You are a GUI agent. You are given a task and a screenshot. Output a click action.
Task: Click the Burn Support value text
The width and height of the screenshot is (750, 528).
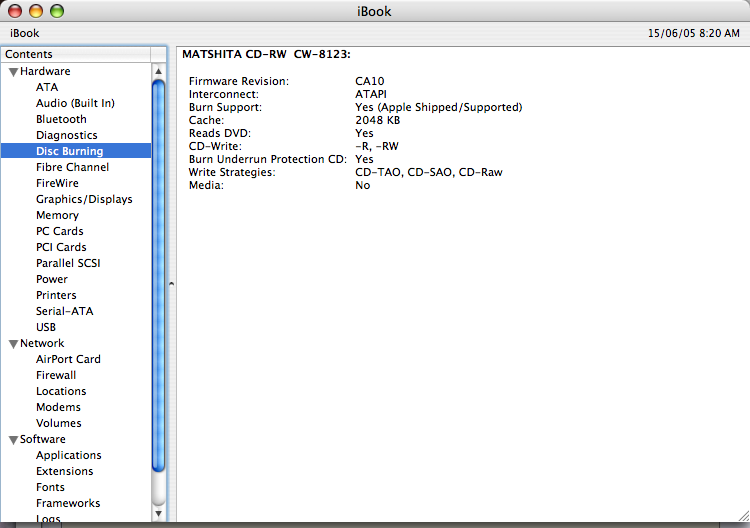(x=439, y=107)
